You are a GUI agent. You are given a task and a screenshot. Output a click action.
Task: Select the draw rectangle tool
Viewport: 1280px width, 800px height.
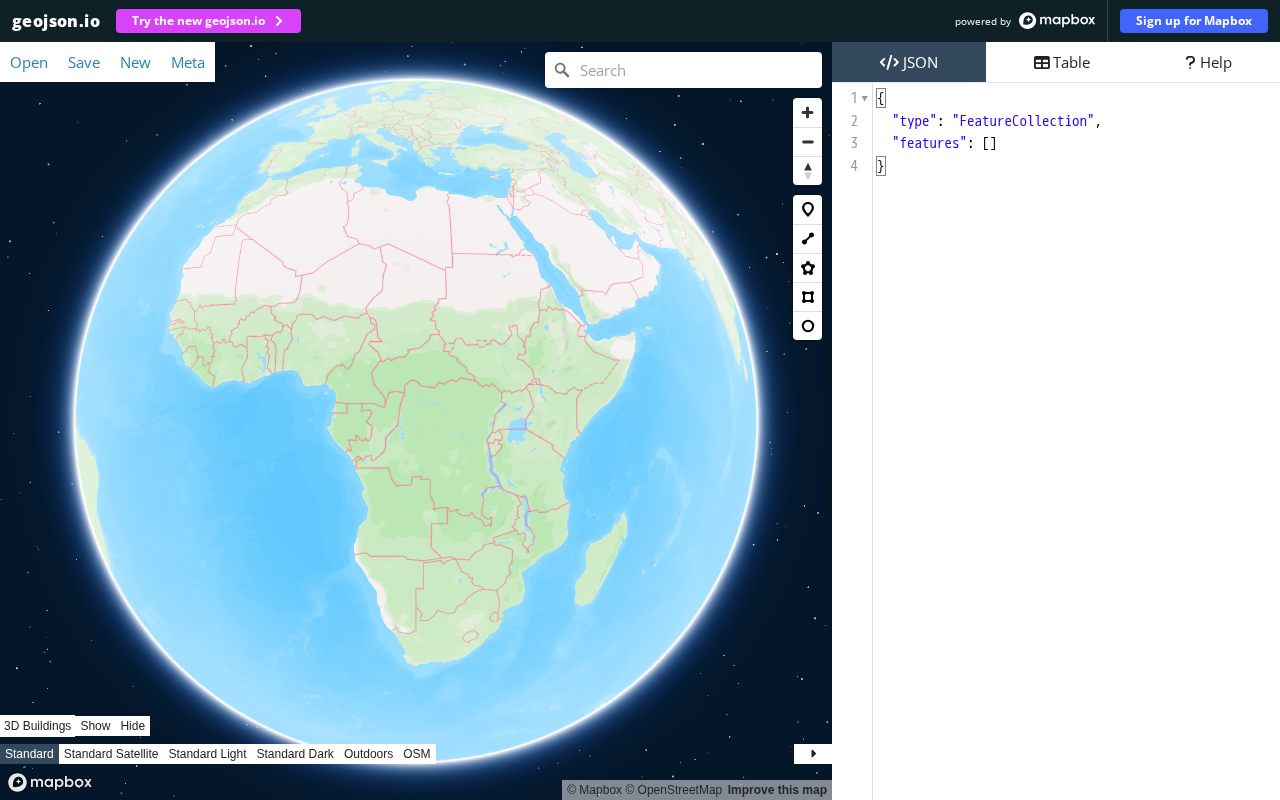coord(807,297)
